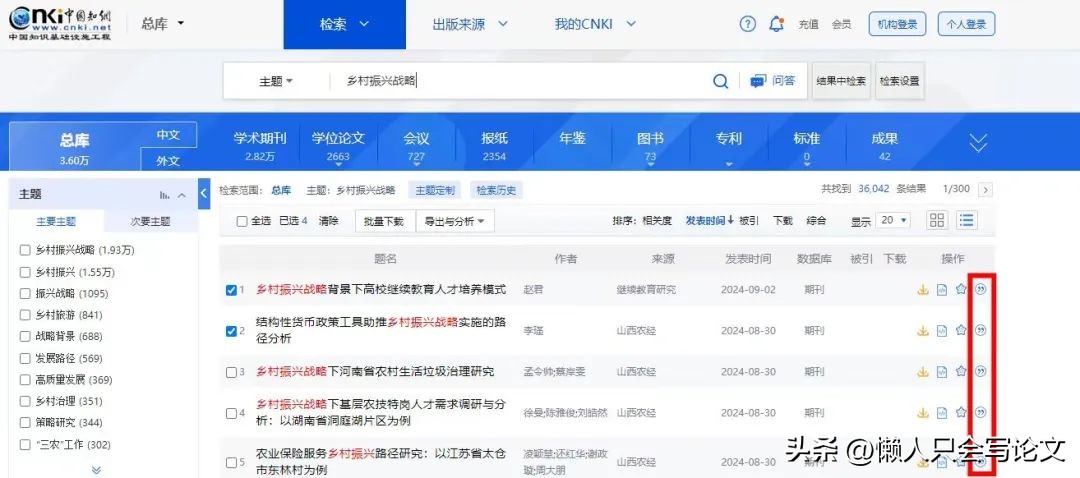The height and width of the screenshot is (478, 1080).
Task: Download article by 赵君
Action: 923,289
